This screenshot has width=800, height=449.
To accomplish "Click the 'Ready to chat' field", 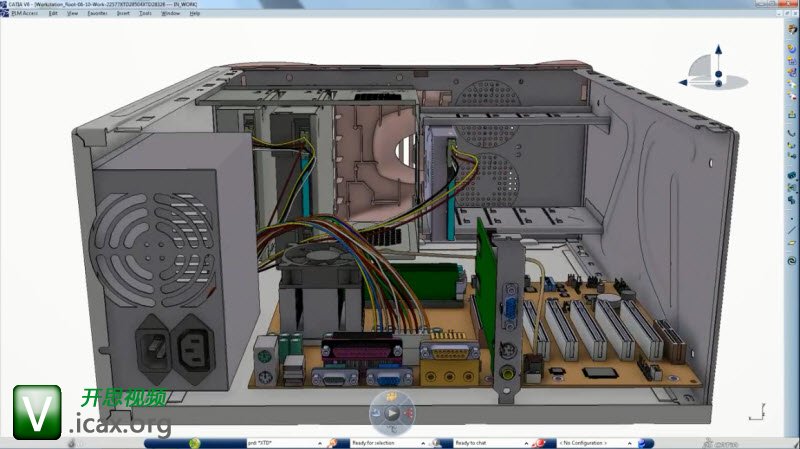I will point(492,443).
